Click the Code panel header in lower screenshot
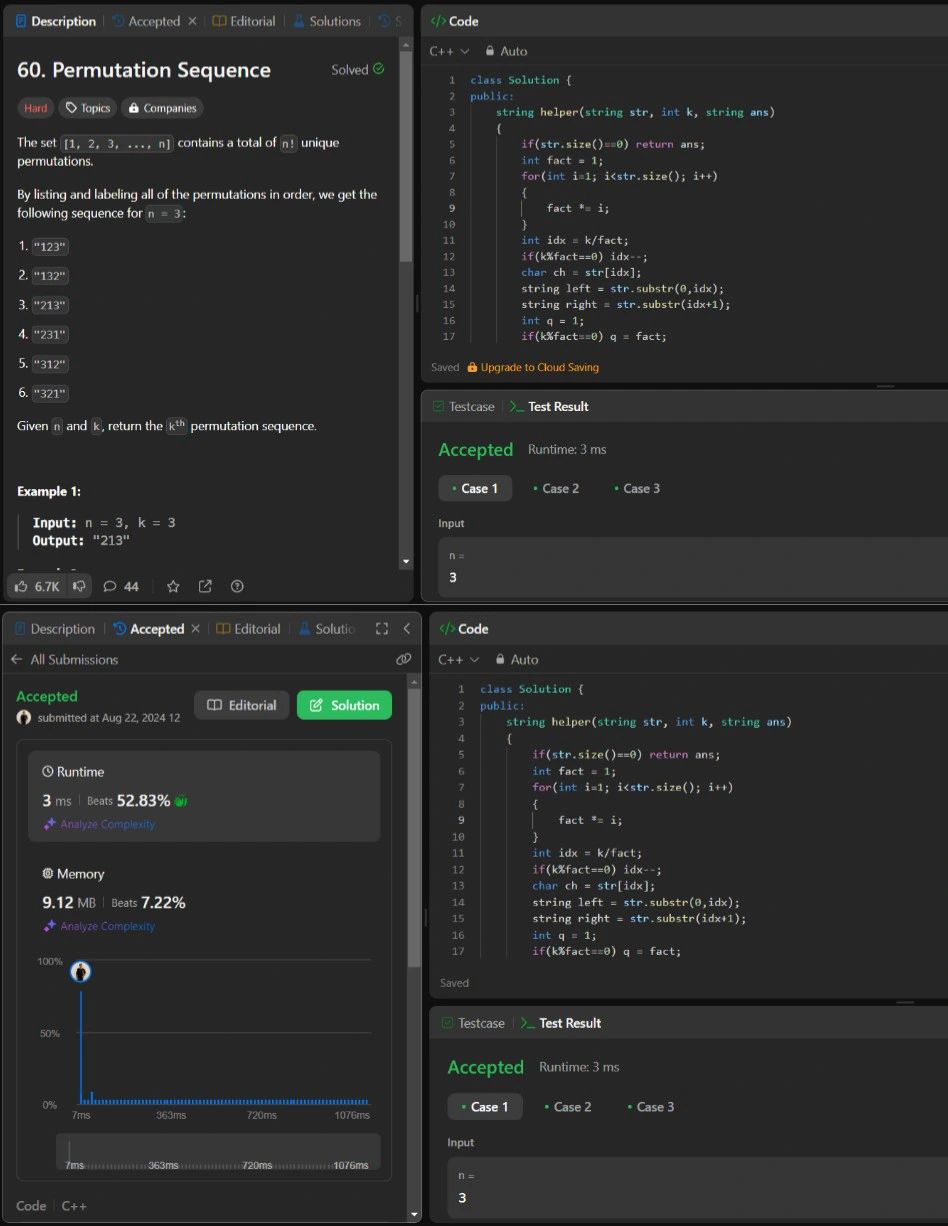The height and width of the screenshot is (1226, 948). 464,629
